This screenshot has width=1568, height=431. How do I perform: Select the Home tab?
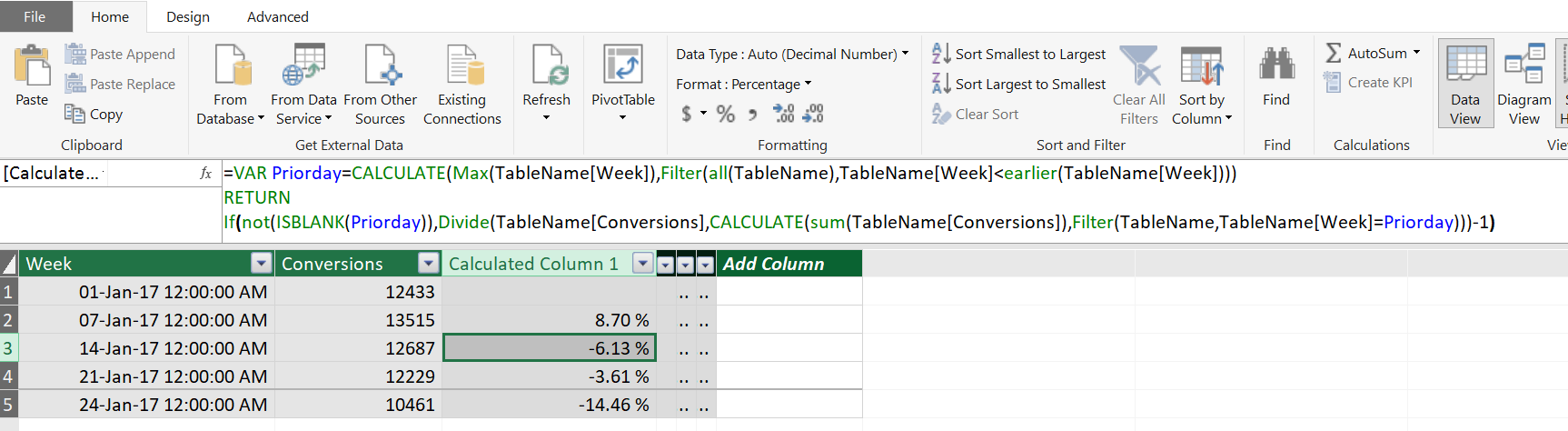pos(110,16)
